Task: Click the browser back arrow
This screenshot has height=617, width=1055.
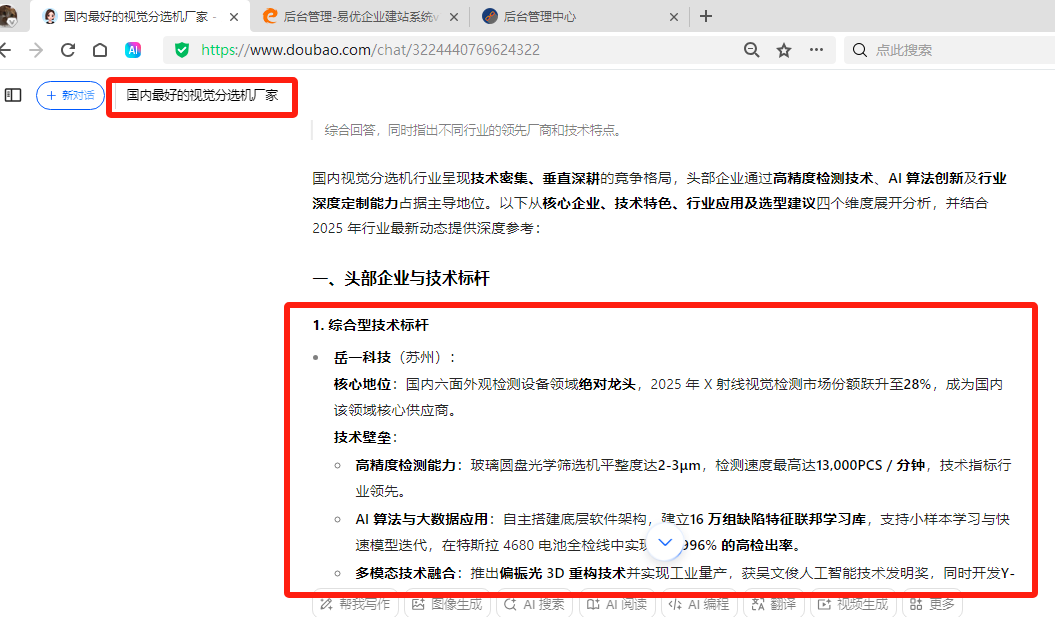Action: (x=5, y=50)
